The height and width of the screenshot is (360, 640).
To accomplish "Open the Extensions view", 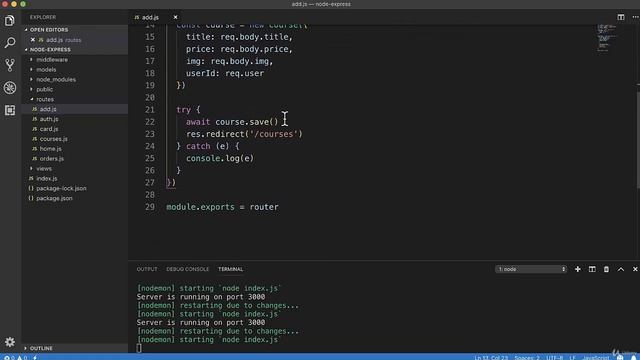I will pos(10,110).
